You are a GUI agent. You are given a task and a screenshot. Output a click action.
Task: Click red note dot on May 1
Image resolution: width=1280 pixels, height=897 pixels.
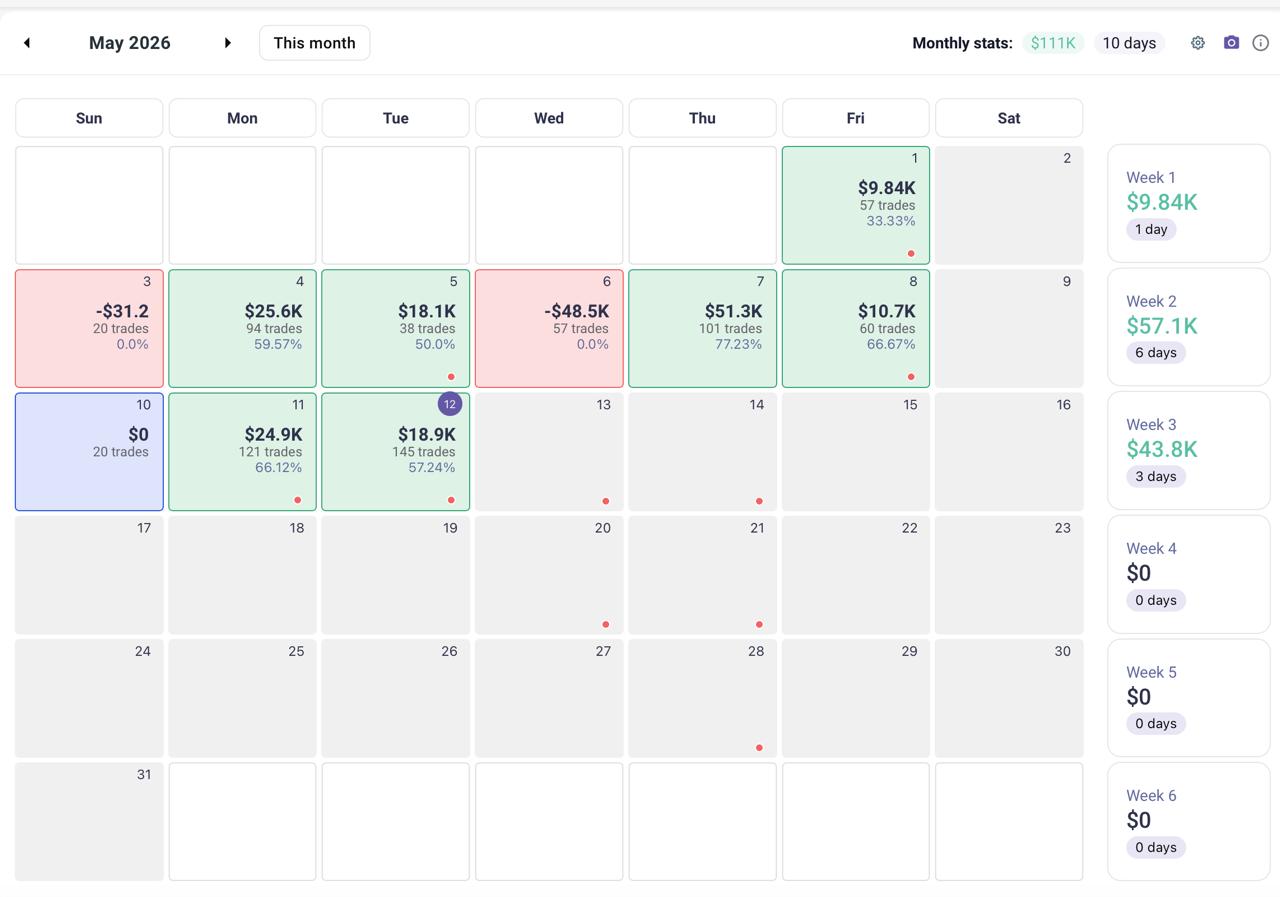pyautogui.click(x=911, y=254)
